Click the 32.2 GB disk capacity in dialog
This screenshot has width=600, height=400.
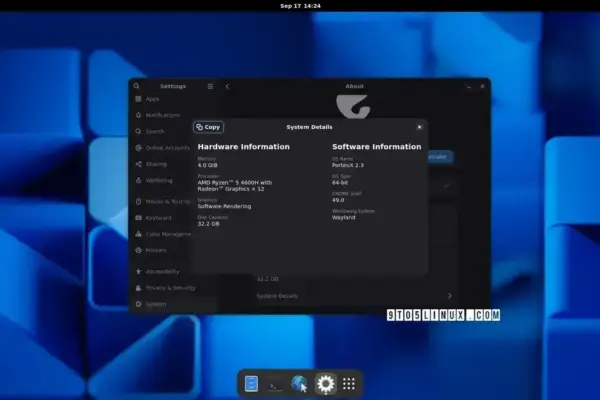click(209, 224)
